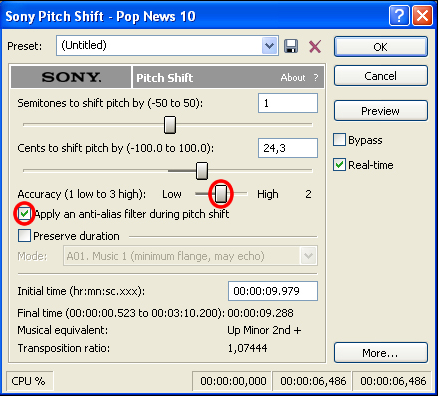Start the Preview button
Viewport: 438px width, 396px height.
coord(381,111)
